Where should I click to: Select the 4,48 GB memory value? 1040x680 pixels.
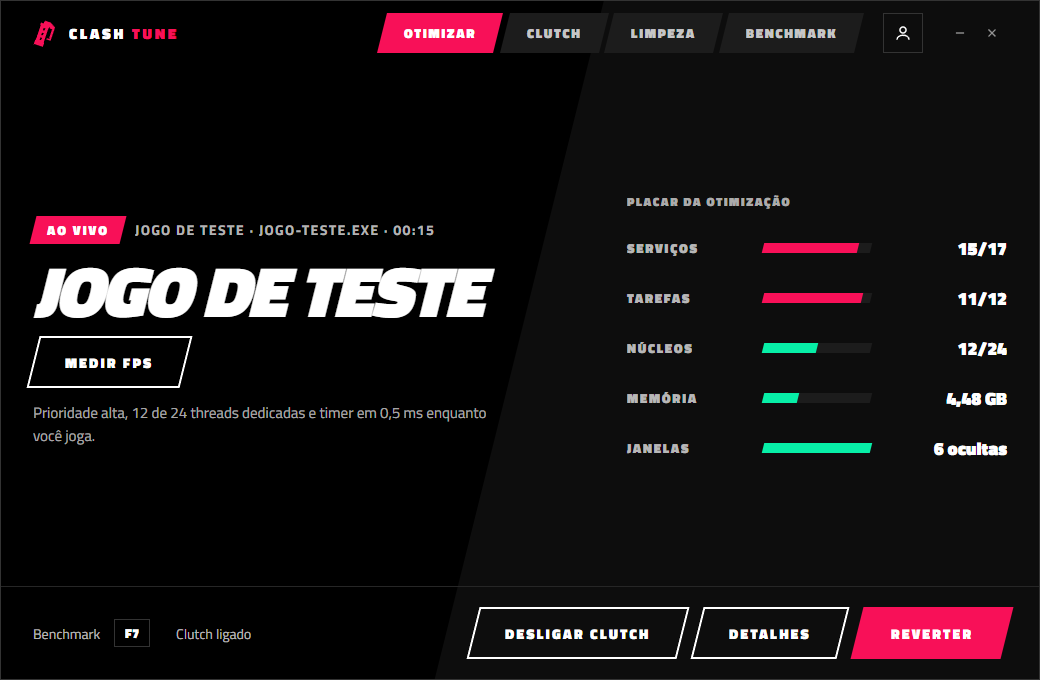[x=976, y=399]
